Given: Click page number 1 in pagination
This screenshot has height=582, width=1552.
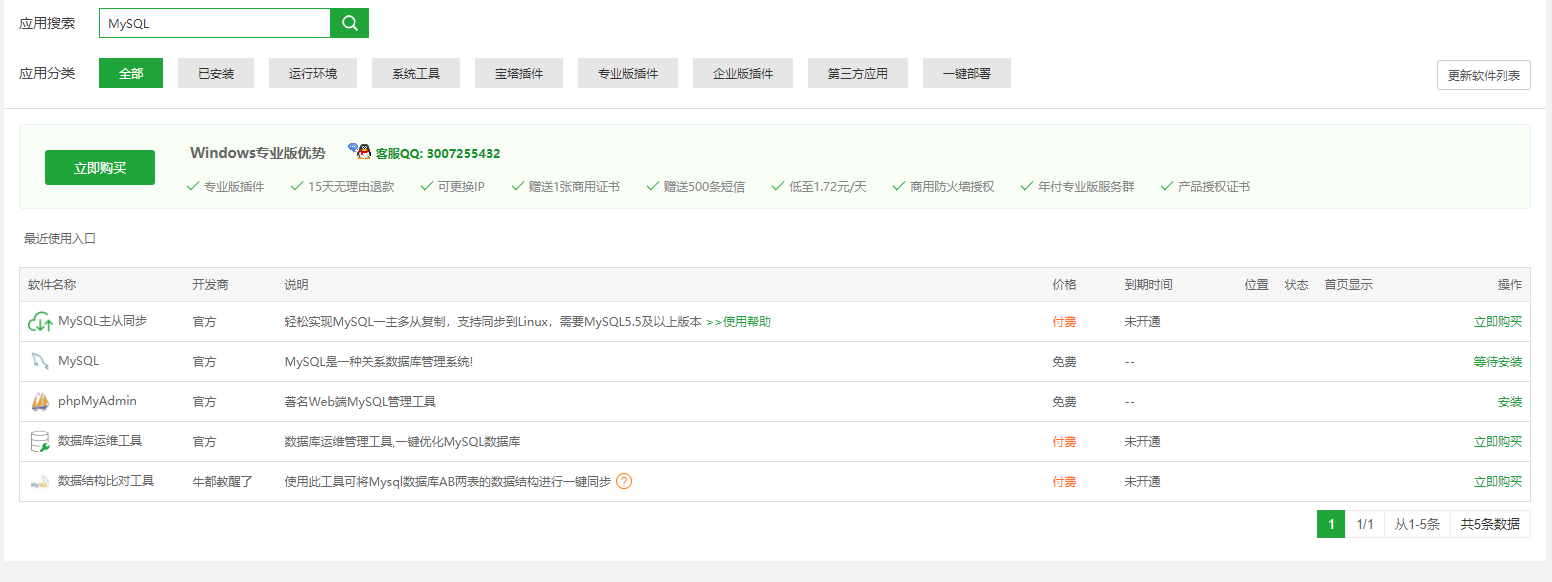Looking at the screenshot, I should (x=1331, y=524).
